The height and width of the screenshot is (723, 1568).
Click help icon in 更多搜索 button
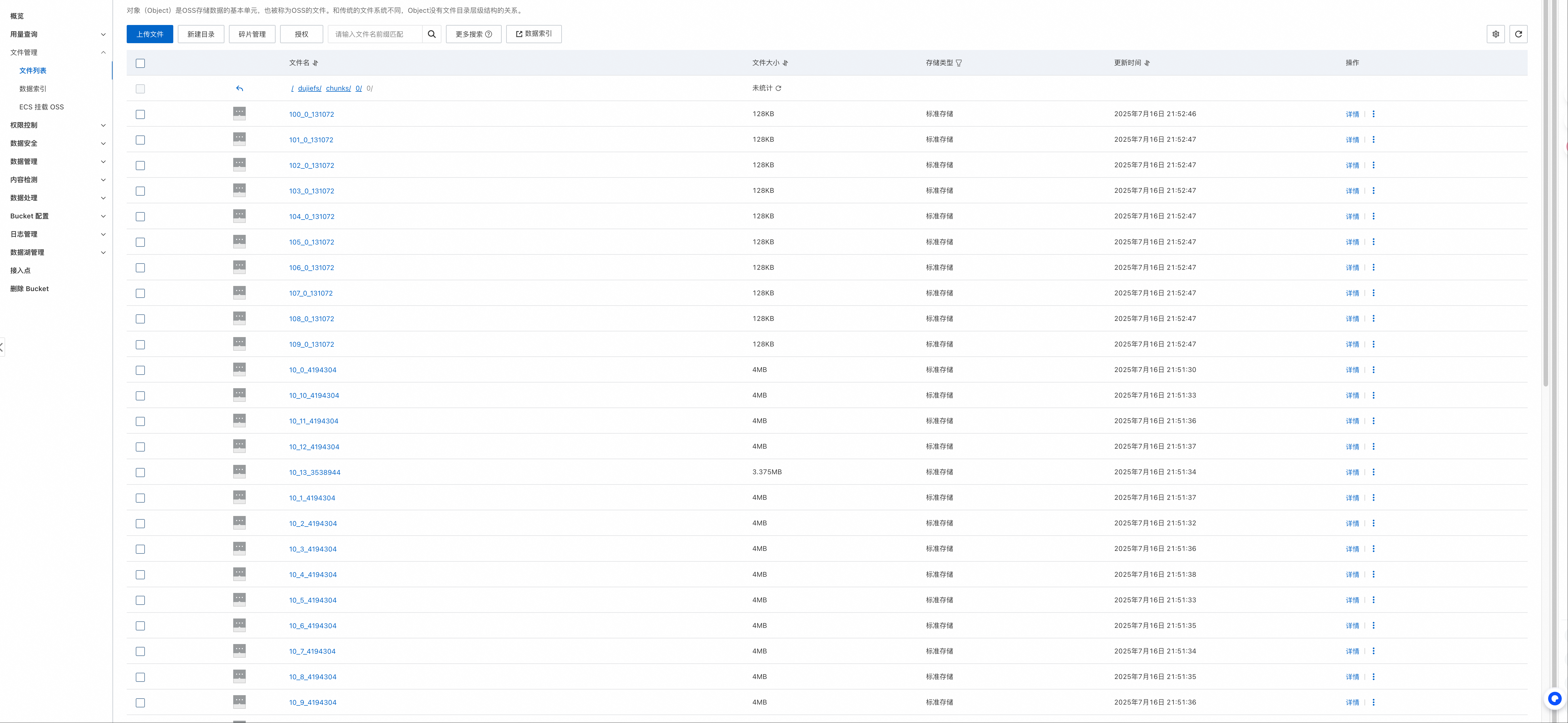[x=488, y=34]
